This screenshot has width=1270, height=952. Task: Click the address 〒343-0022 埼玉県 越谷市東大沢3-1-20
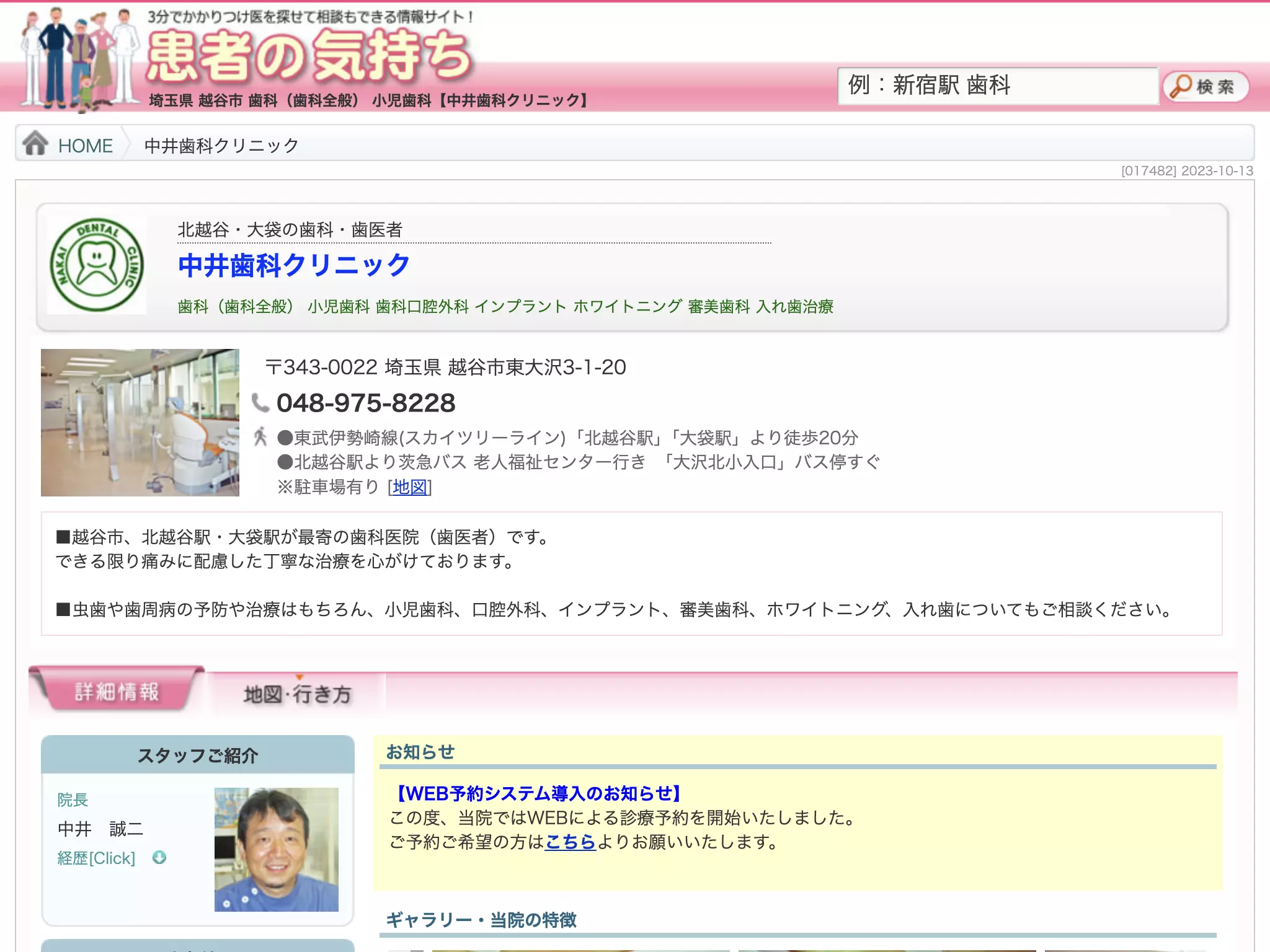[446, 367]
